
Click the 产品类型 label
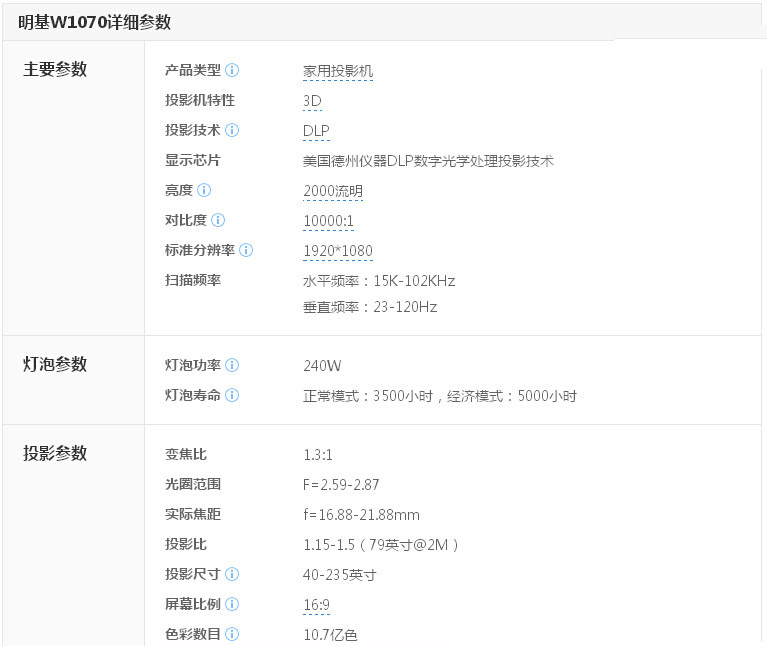(x=193, y=70)
